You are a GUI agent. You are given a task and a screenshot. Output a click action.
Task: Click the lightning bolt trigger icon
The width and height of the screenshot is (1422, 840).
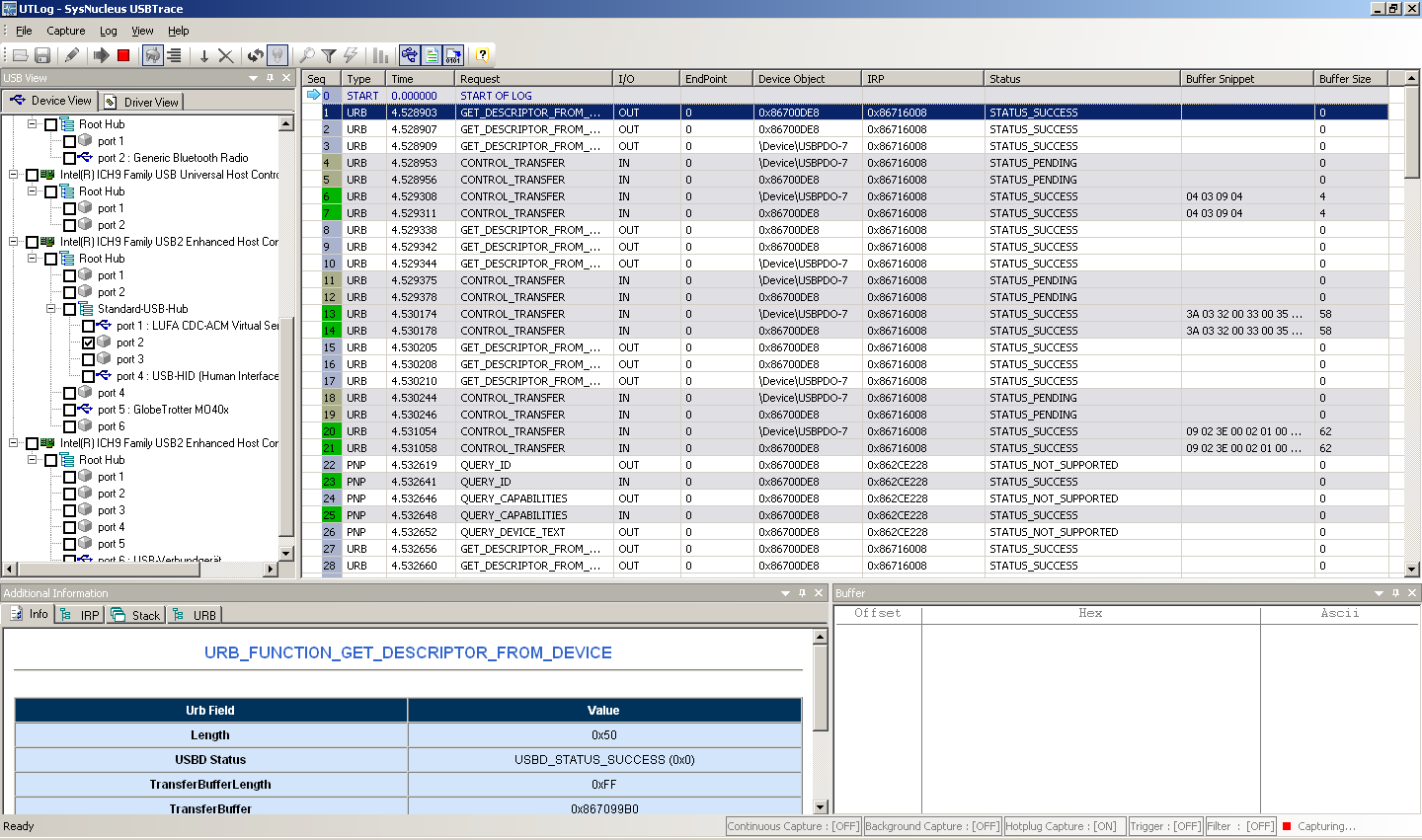coord(351,55)
